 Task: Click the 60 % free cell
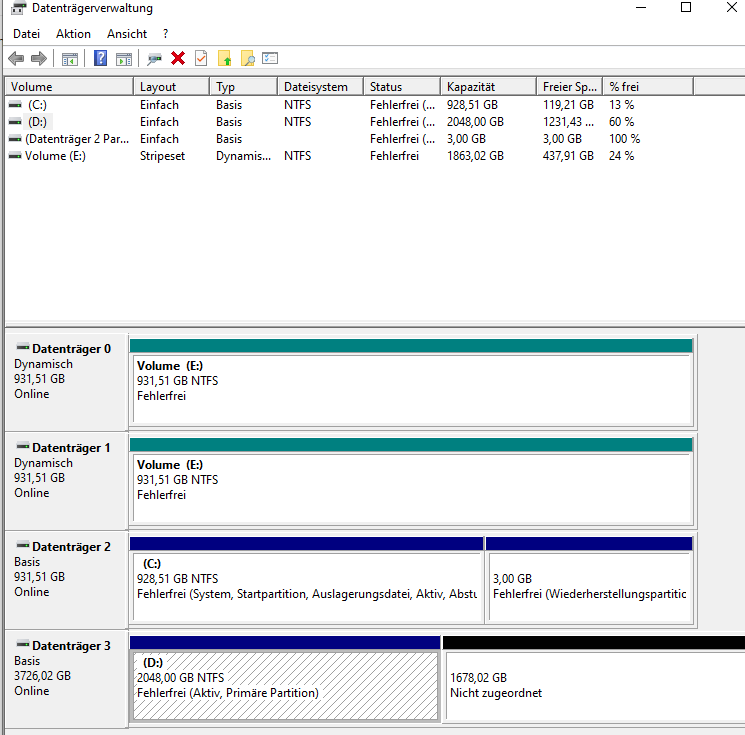click(x=621, y=122)
